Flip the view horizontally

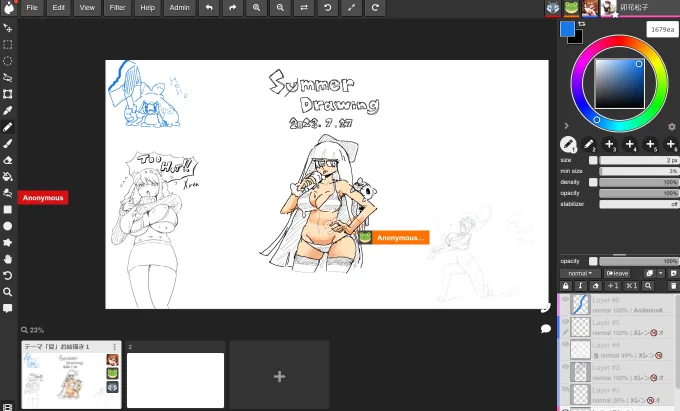tap(304, 7)
